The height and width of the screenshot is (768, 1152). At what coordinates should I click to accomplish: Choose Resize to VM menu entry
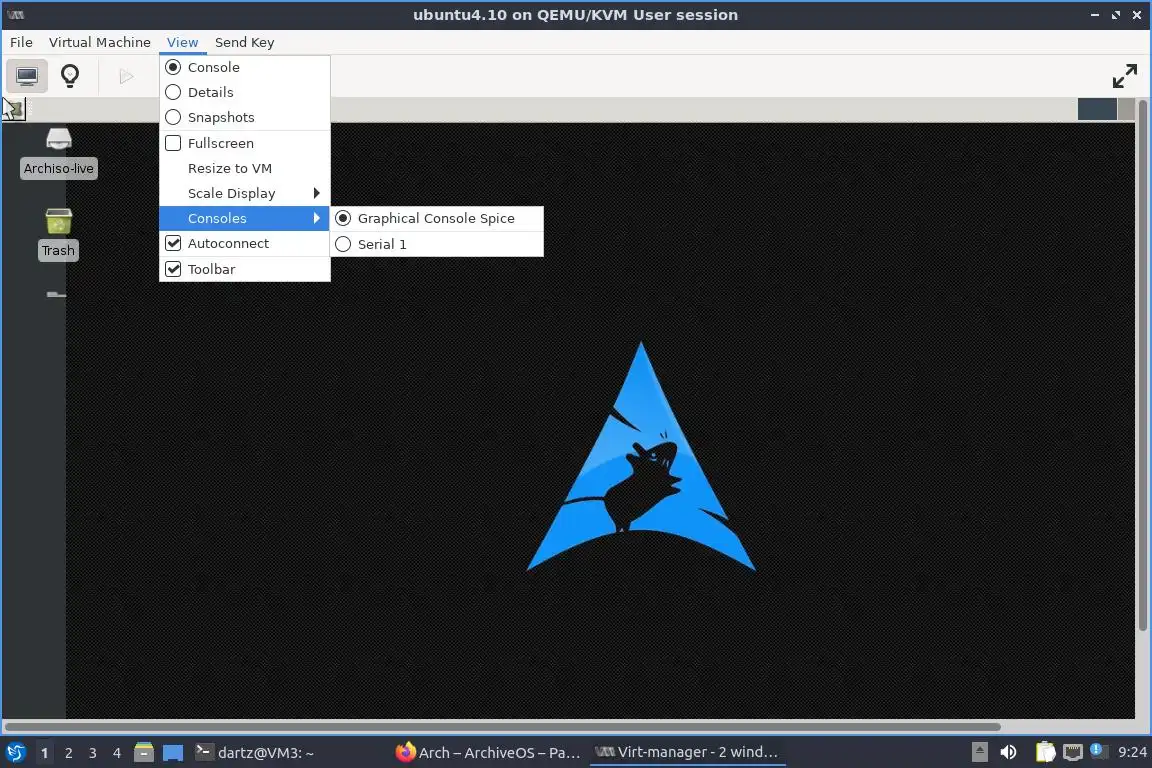click(x=245, y=168)
